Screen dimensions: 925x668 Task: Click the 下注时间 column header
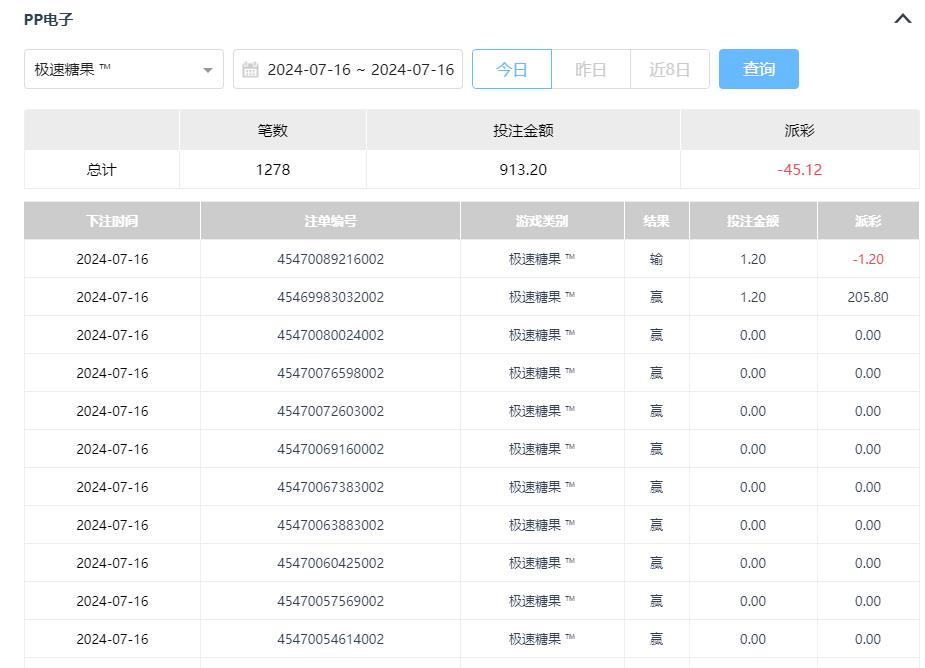point(112,221)
